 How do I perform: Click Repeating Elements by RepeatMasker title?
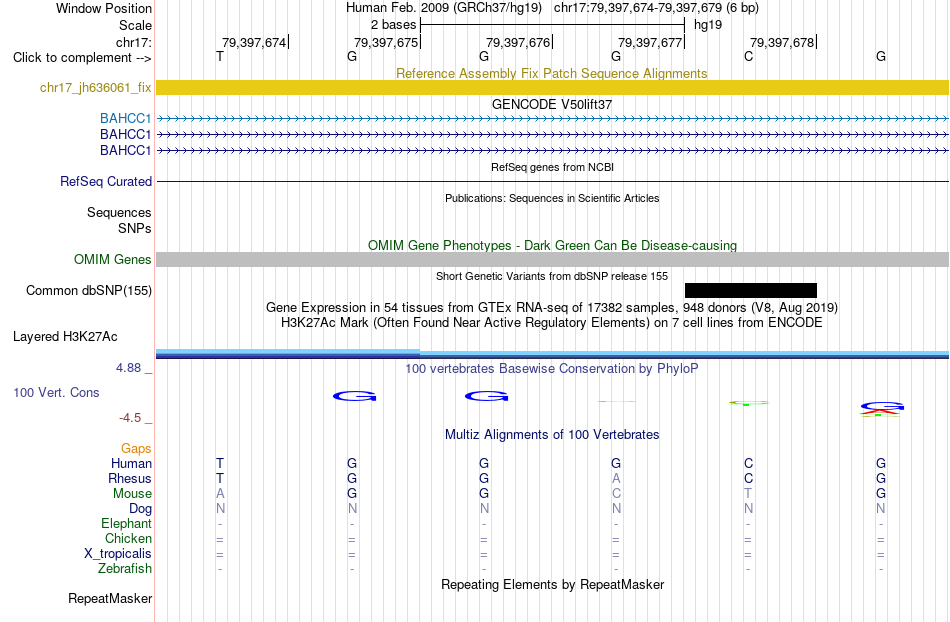point(553,584)
